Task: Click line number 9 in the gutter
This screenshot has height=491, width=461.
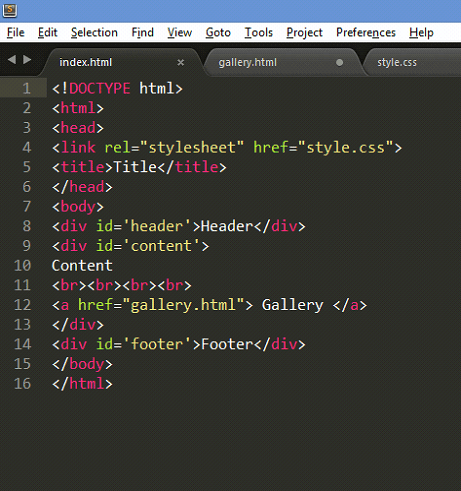Action: click(x=26, y=246)
